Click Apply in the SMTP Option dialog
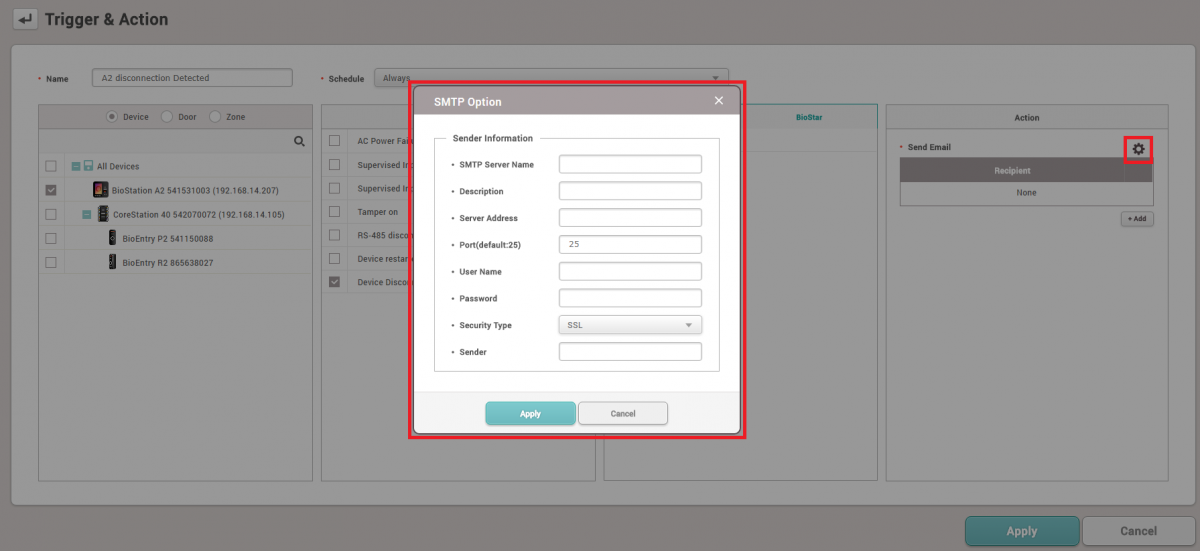The image size is (1200, 551). [x=530, y=413]
